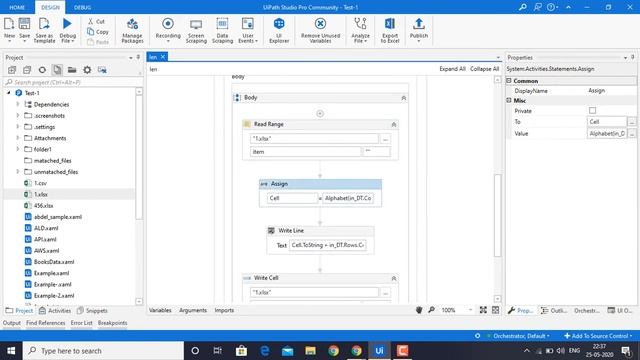Open project folder via File Explorer icon
The height and width of the screenshot is (360, 640).
coord(72,70)
